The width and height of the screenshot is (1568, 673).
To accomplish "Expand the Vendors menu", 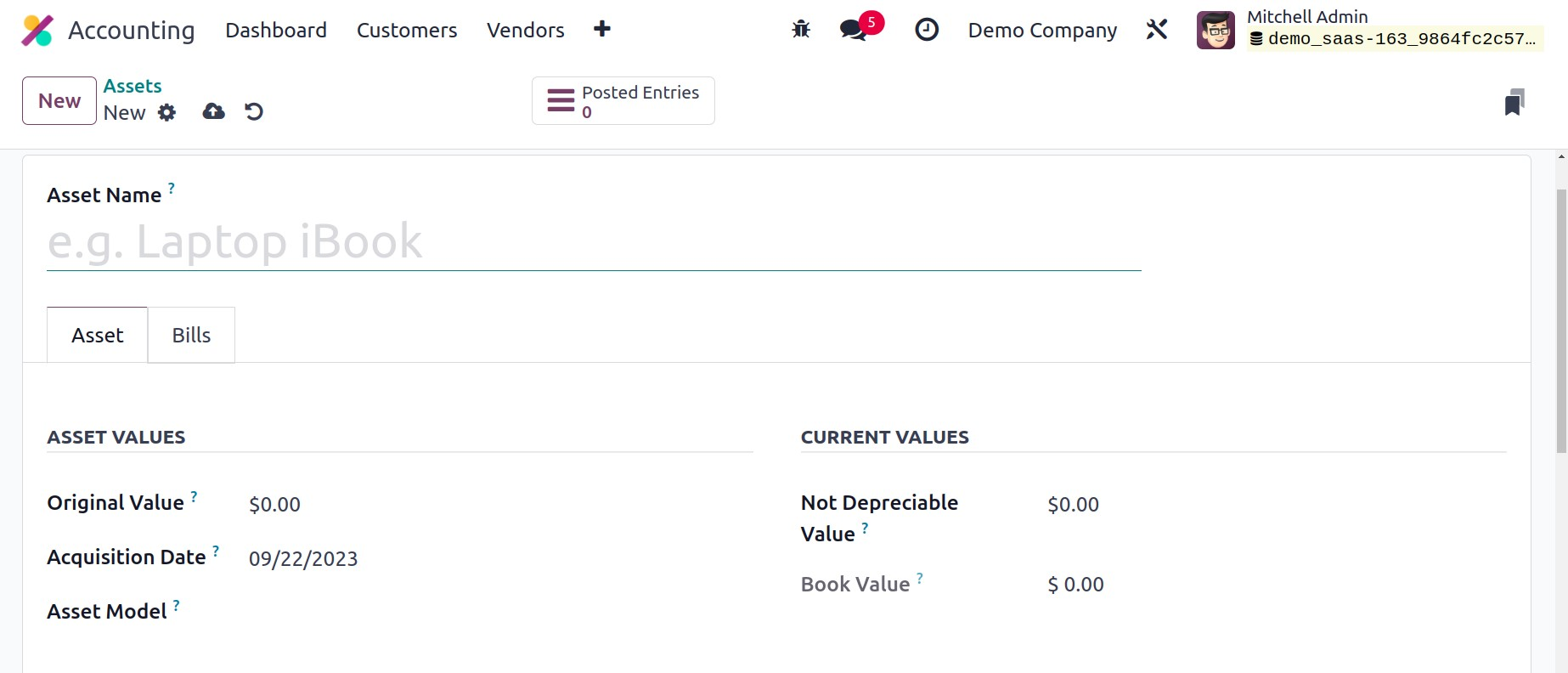I will point(525,31).
